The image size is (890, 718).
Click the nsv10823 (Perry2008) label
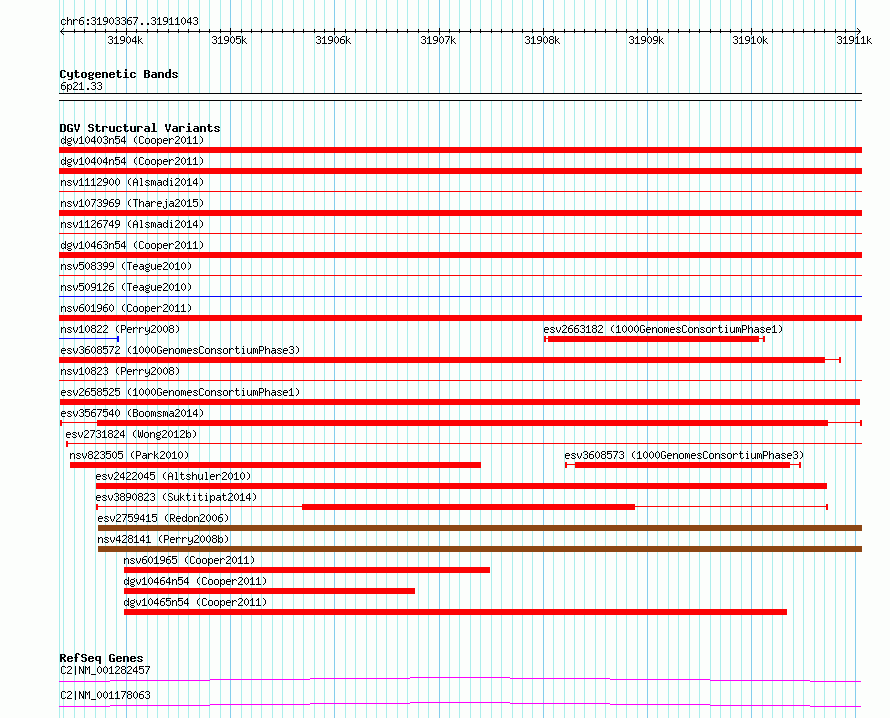pyautogui.click(x=120, y=371)
